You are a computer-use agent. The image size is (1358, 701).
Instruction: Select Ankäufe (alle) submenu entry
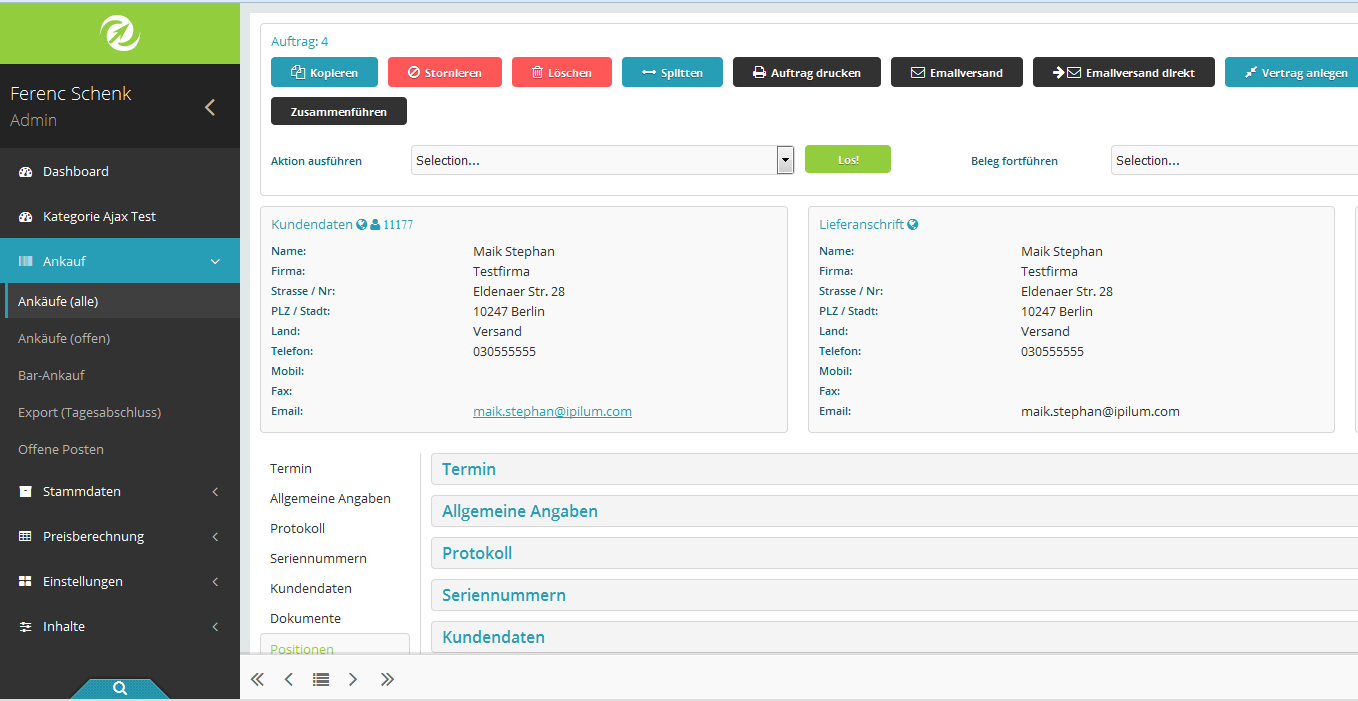tap(120, 301)
